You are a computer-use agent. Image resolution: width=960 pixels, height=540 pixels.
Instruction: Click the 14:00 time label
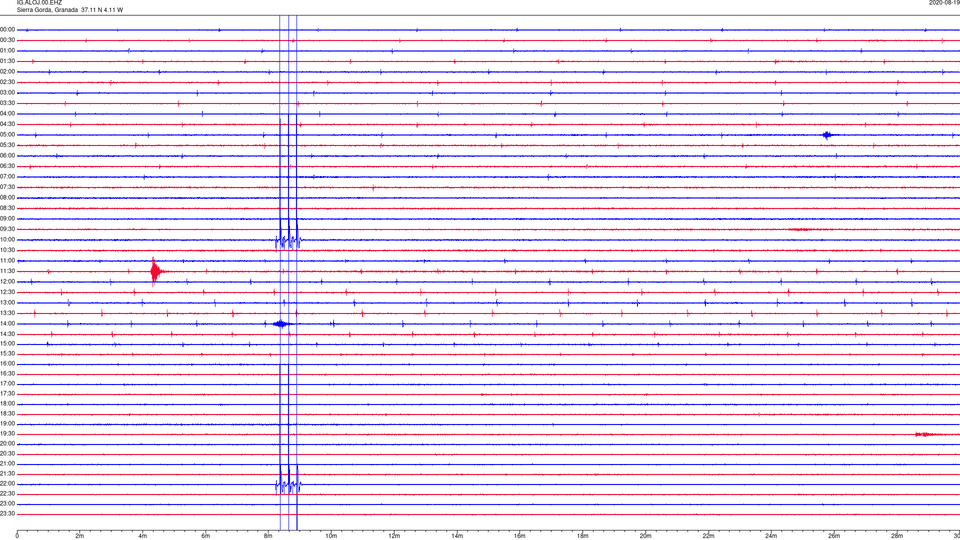8,323
